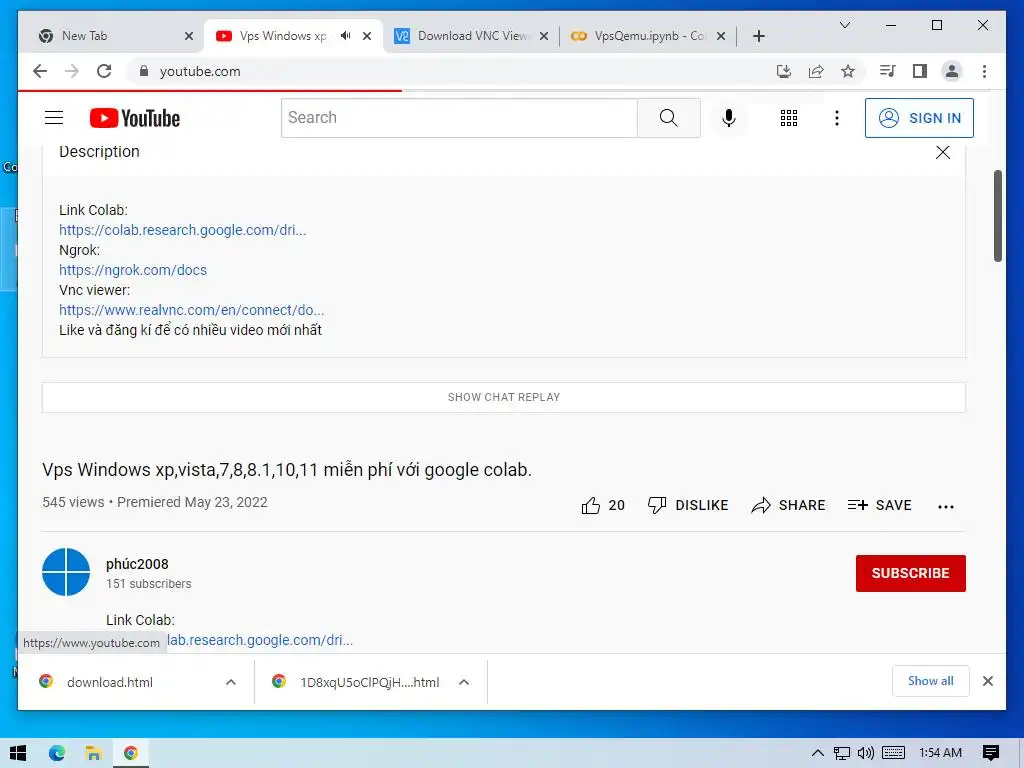Share this page from Chrome address bar
Viewport: 1024px width, 768px height.
pos(816,71)
